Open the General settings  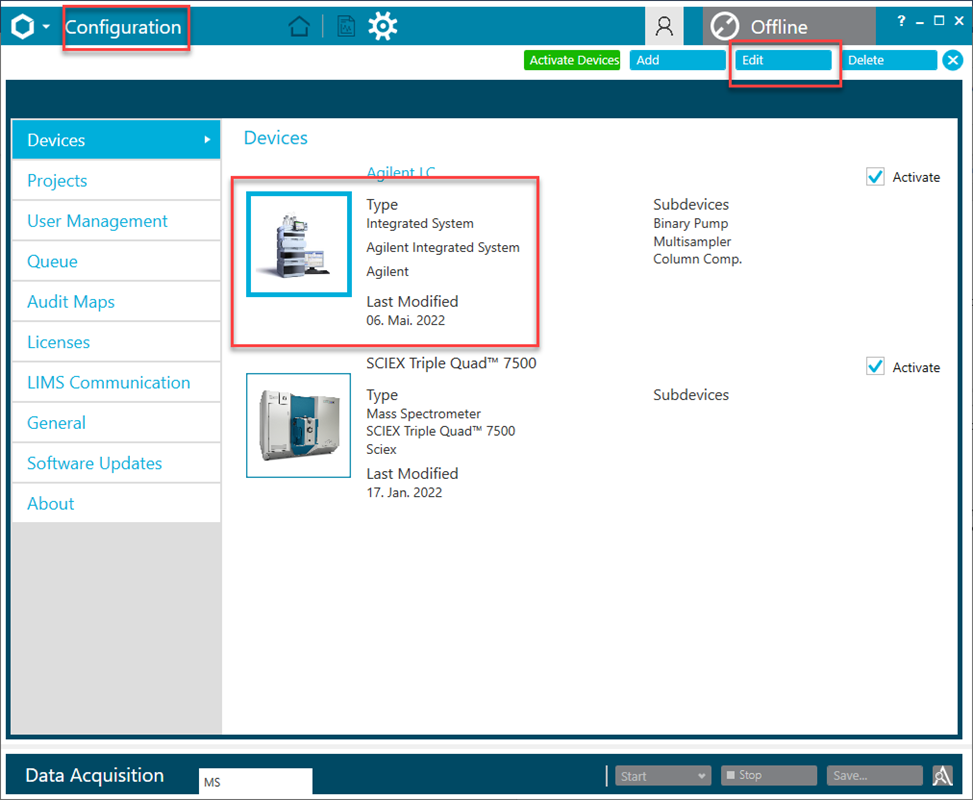point(116,423)
